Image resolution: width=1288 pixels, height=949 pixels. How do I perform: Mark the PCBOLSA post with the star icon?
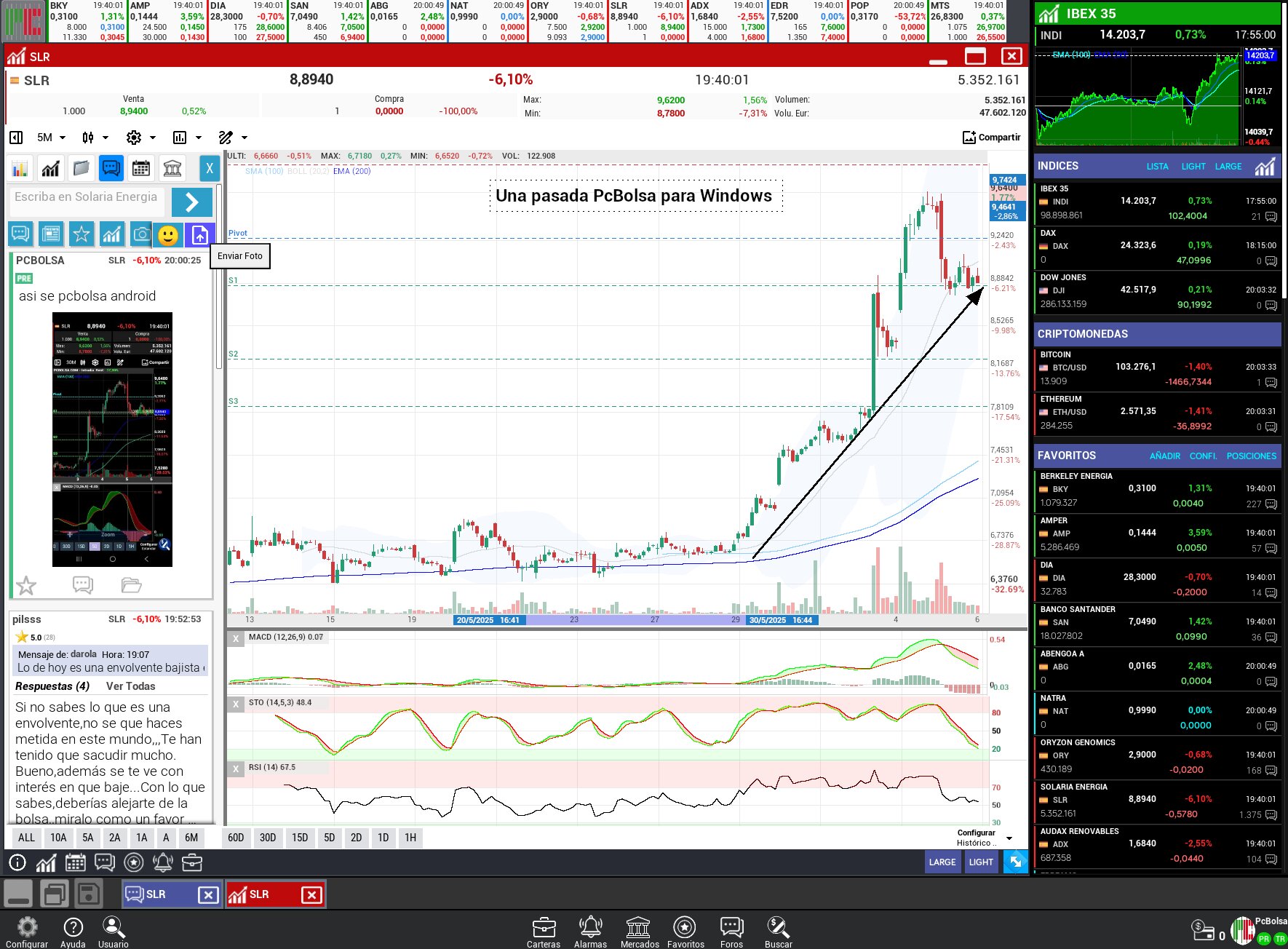[26, 585]
